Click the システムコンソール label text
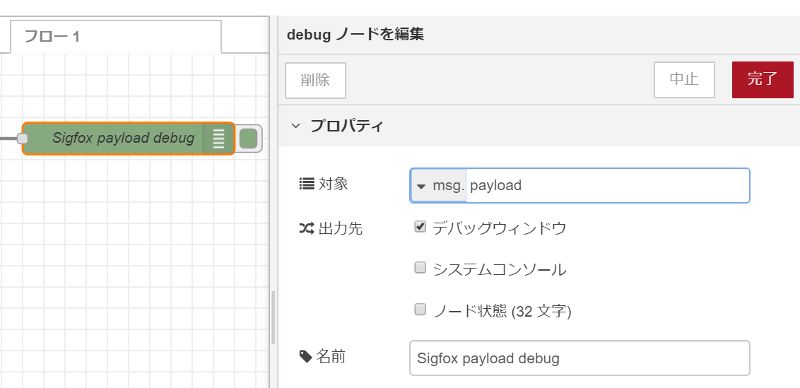Viewport: 800px width, 388px height. 499,269
